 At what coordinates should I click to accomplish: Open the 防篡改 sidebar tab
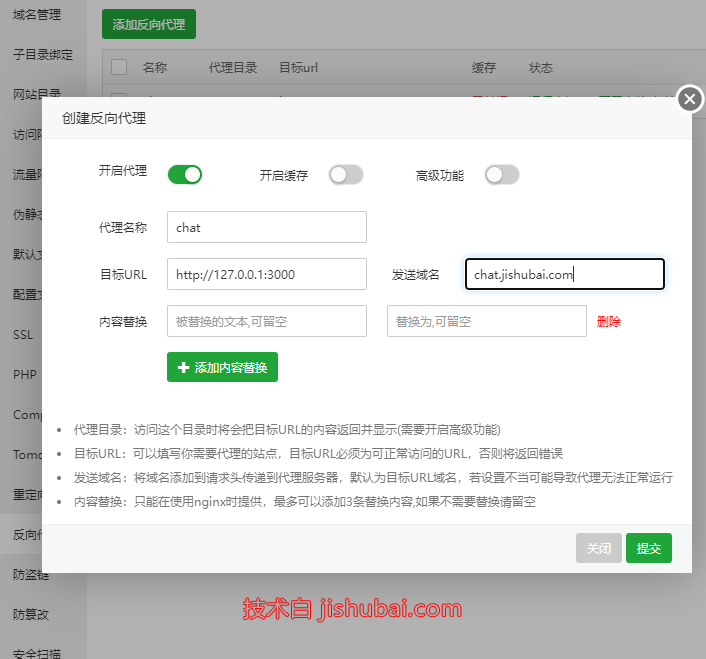click(x=30, y=615)
